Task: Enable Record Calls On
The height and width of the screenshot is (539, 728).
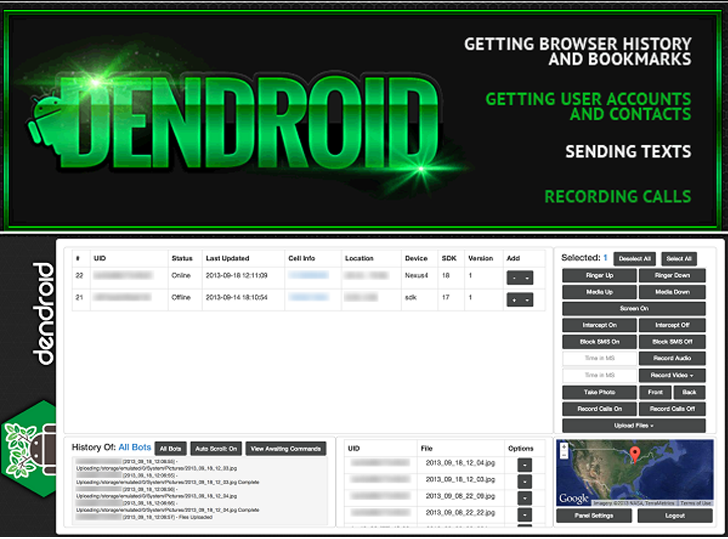Action: point(599,409)
